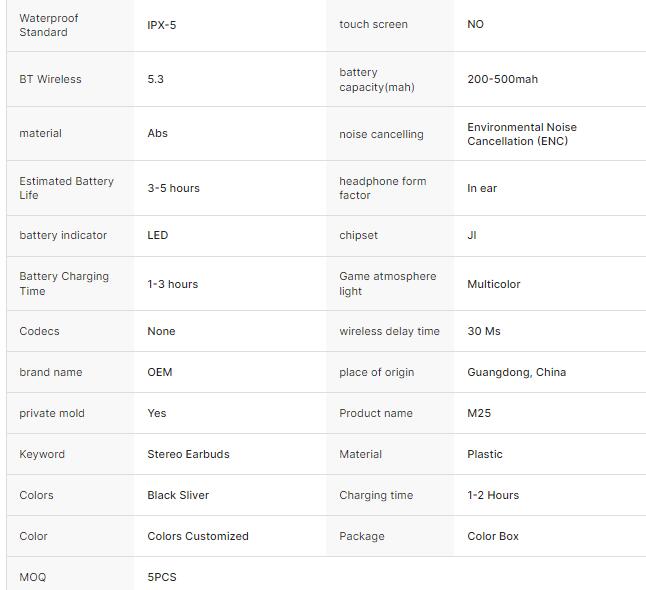Viewport: 646px width, 590px height.
Task: Click the Estimated Battery Life label
Action: point(66,188)
